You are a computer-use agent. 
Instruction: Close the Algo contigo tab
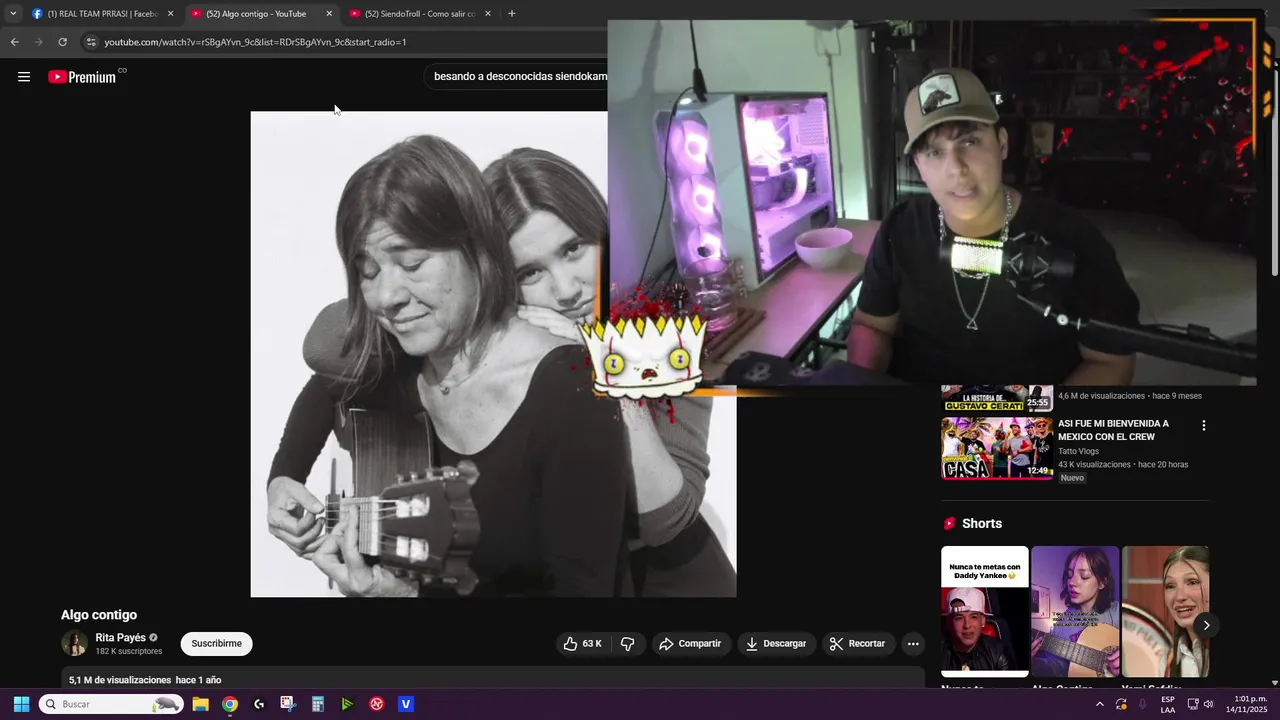(x=329, y=14)
